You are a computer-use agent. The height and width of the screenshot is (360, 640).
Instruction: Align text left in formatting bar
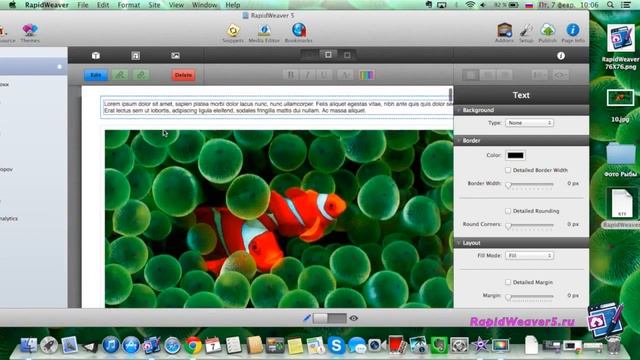471,75
